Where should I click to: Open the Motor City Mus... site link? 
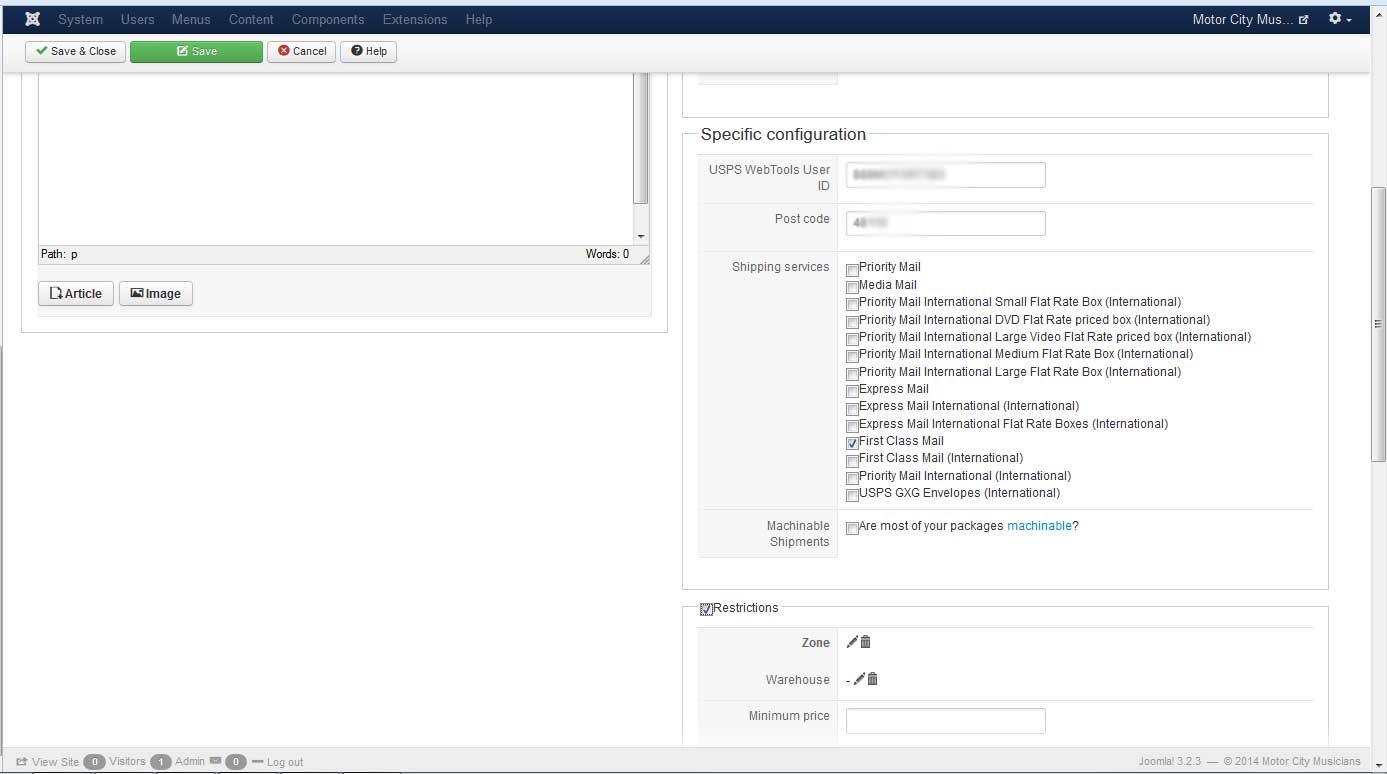[x=1250, y=19]
